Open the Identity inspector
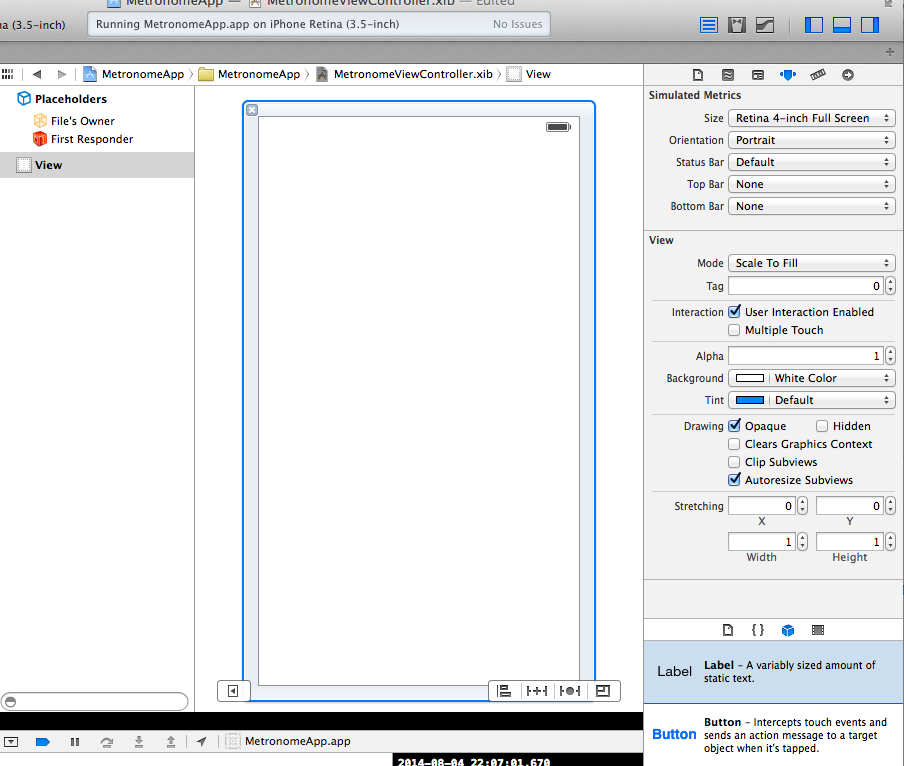Screen dimensions: 904x766 [x=758, y=74]
